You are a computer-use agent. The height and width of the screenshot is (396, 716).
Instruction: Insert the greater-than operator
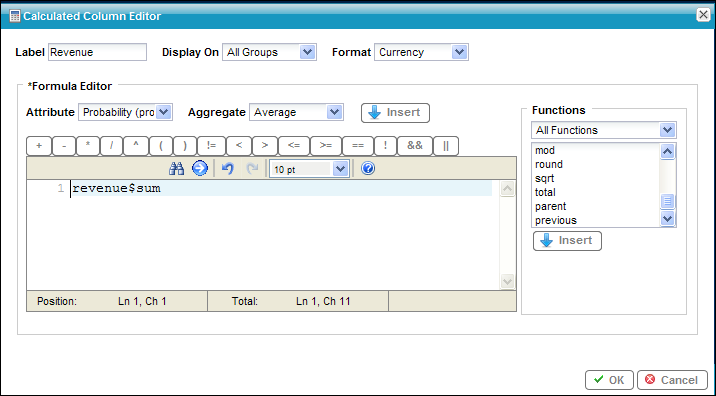coord(265,146)
